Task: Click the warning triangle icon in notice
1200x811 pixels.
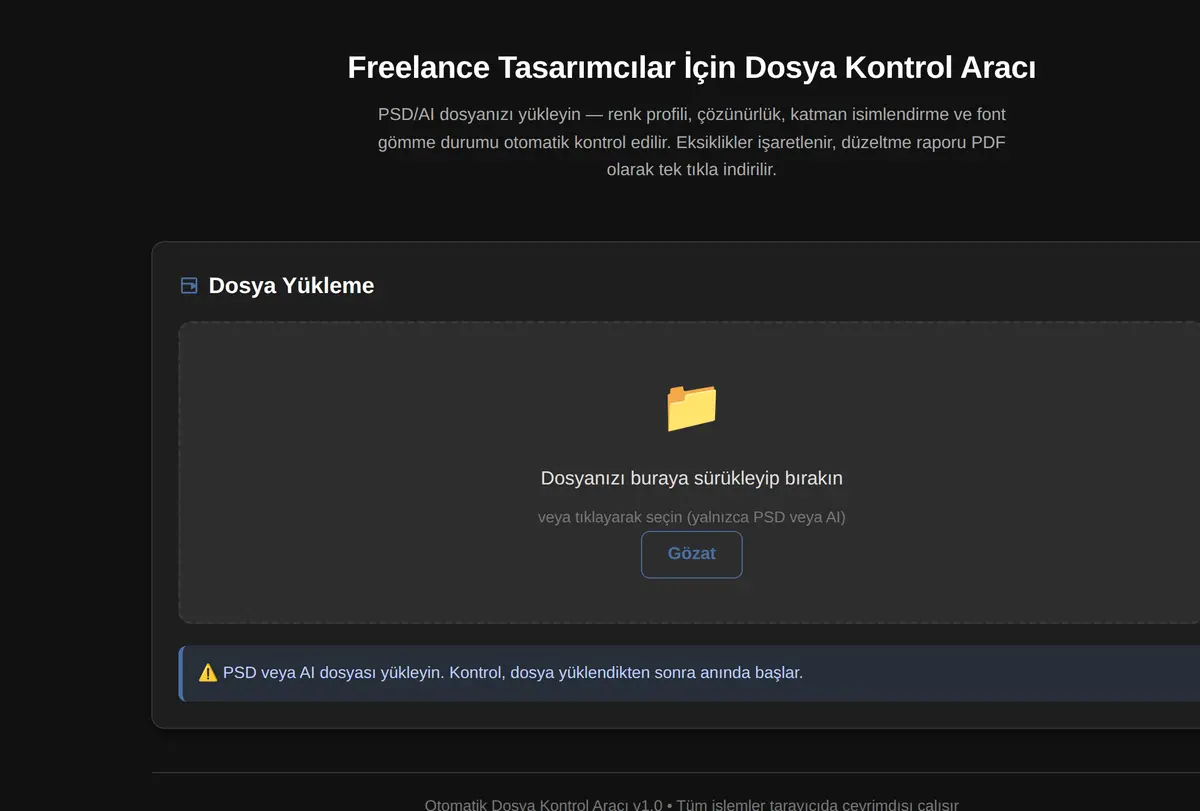Action: pyautogui.click(x=208, y=673)
